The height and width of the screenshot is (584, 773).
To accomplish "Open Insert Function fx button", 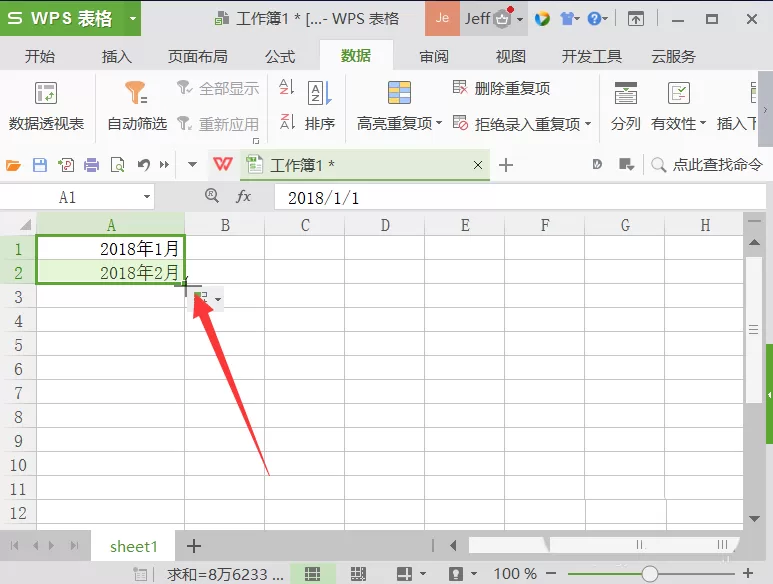I will coord(244,197).
